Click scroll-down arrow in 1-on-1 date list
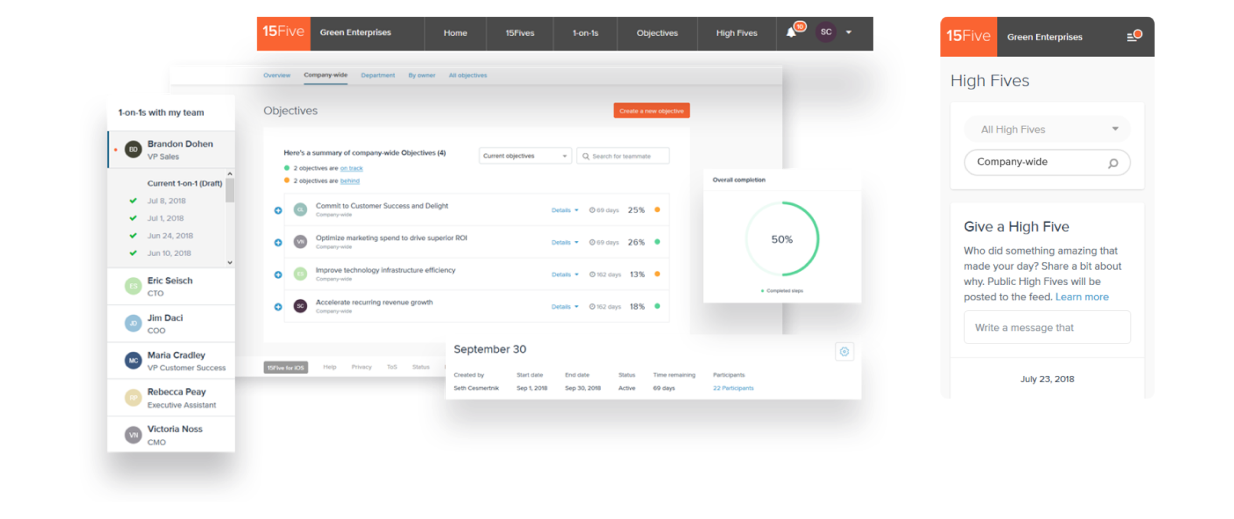The image size is (1234, 519). 230,263
